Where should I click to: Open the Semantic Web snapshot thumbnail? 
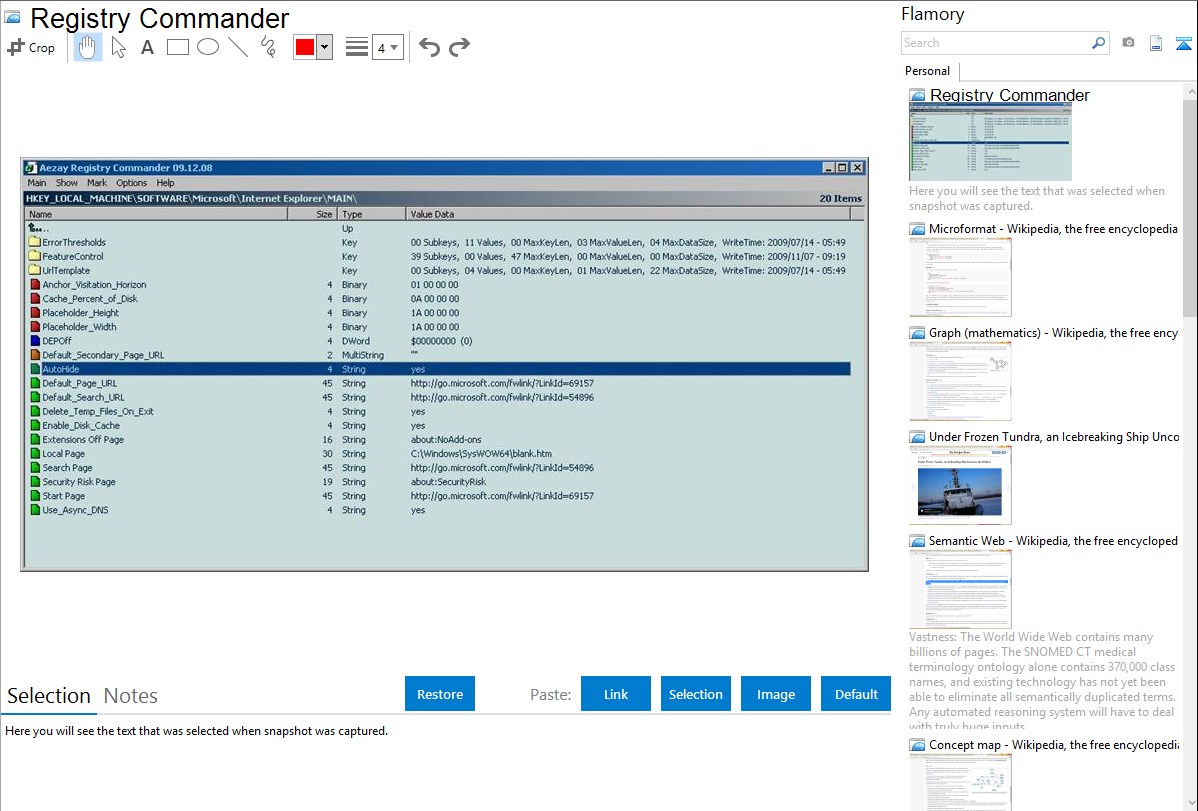pyautogui.click(x=960, y=589)
